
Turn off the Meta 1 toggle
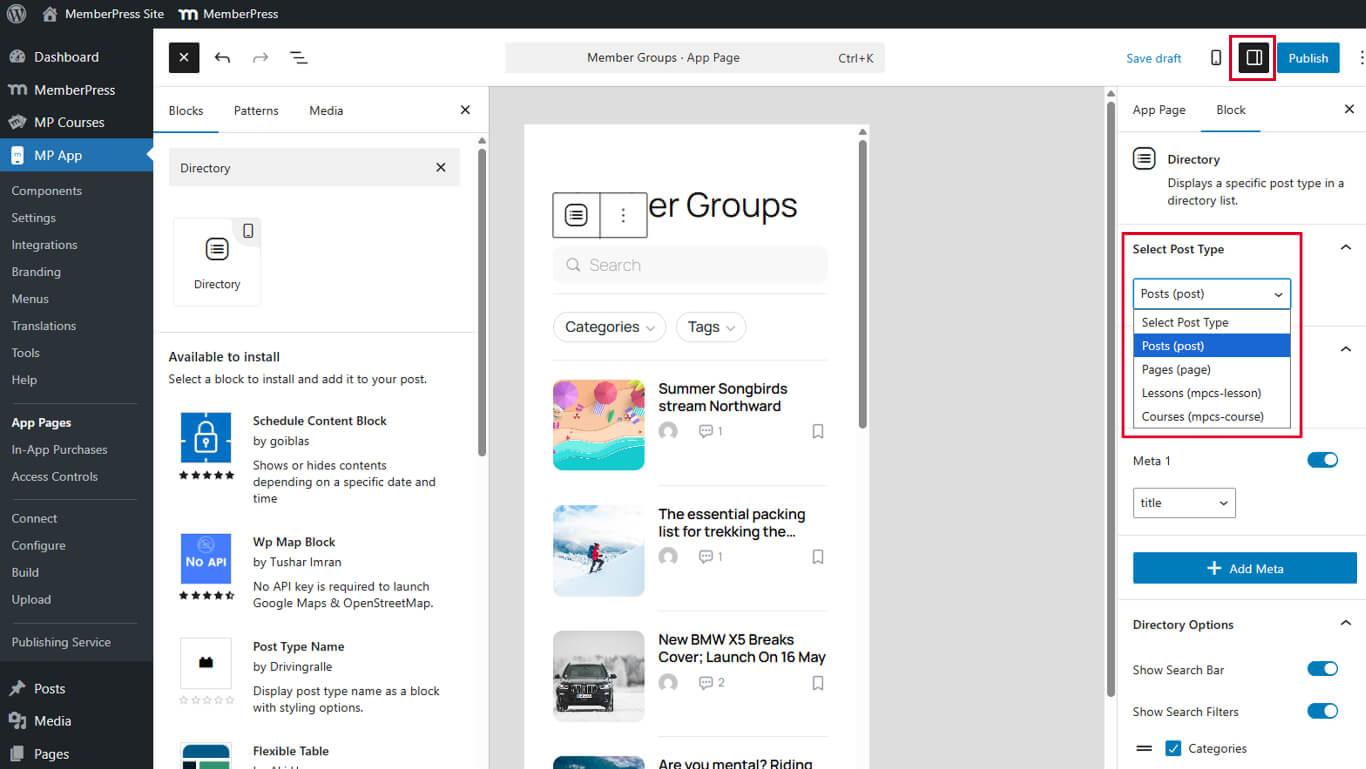[1322, 460]
